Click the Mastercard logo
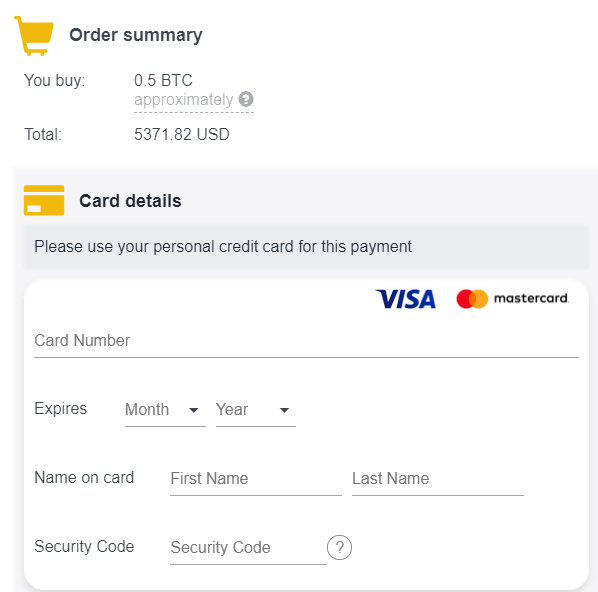This screenshot has width=598, height=592. coord(512,299)
